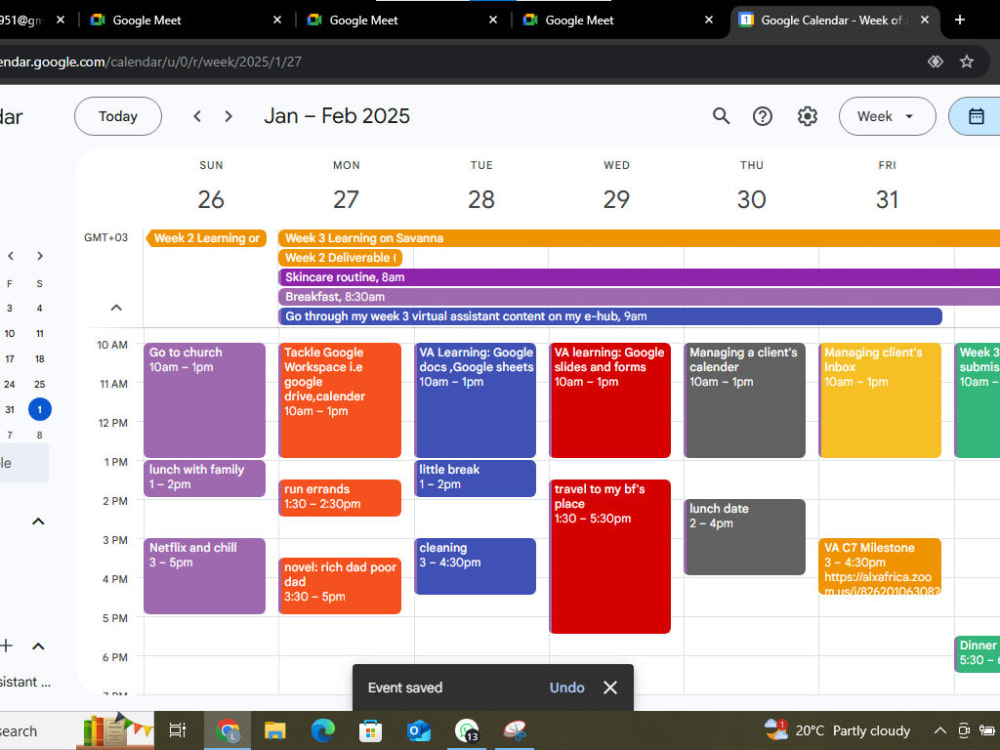
Task: Open the calendar search icon
Action: coord(721,116)
